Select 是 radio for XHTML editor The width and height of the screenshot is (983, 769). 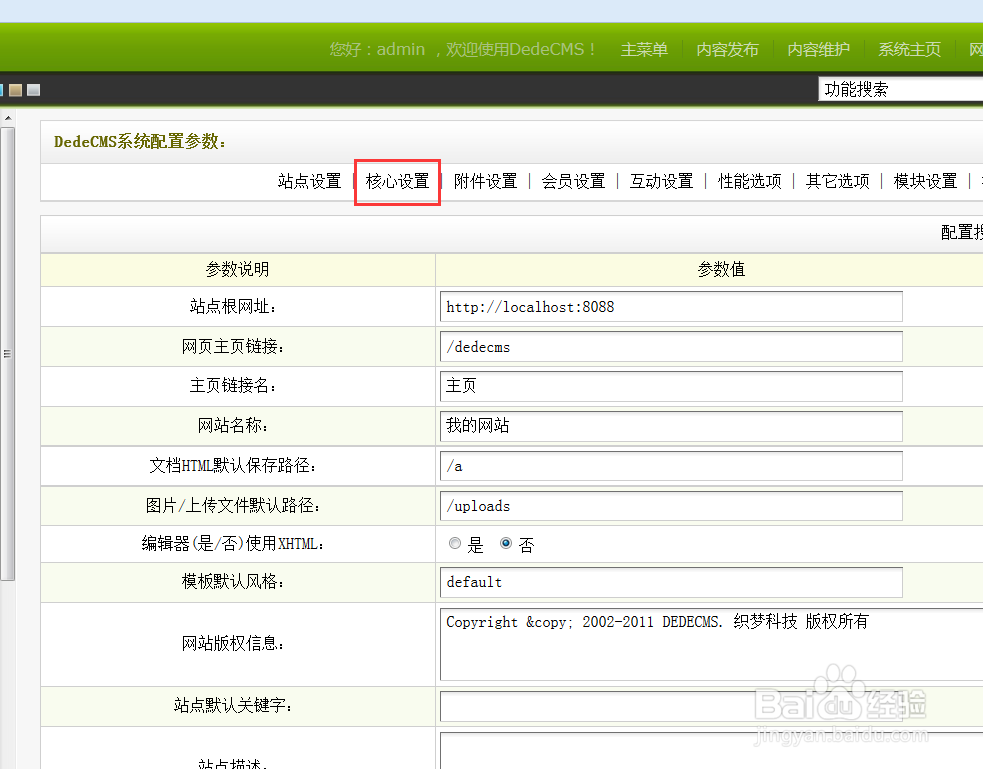pos(455,543)
